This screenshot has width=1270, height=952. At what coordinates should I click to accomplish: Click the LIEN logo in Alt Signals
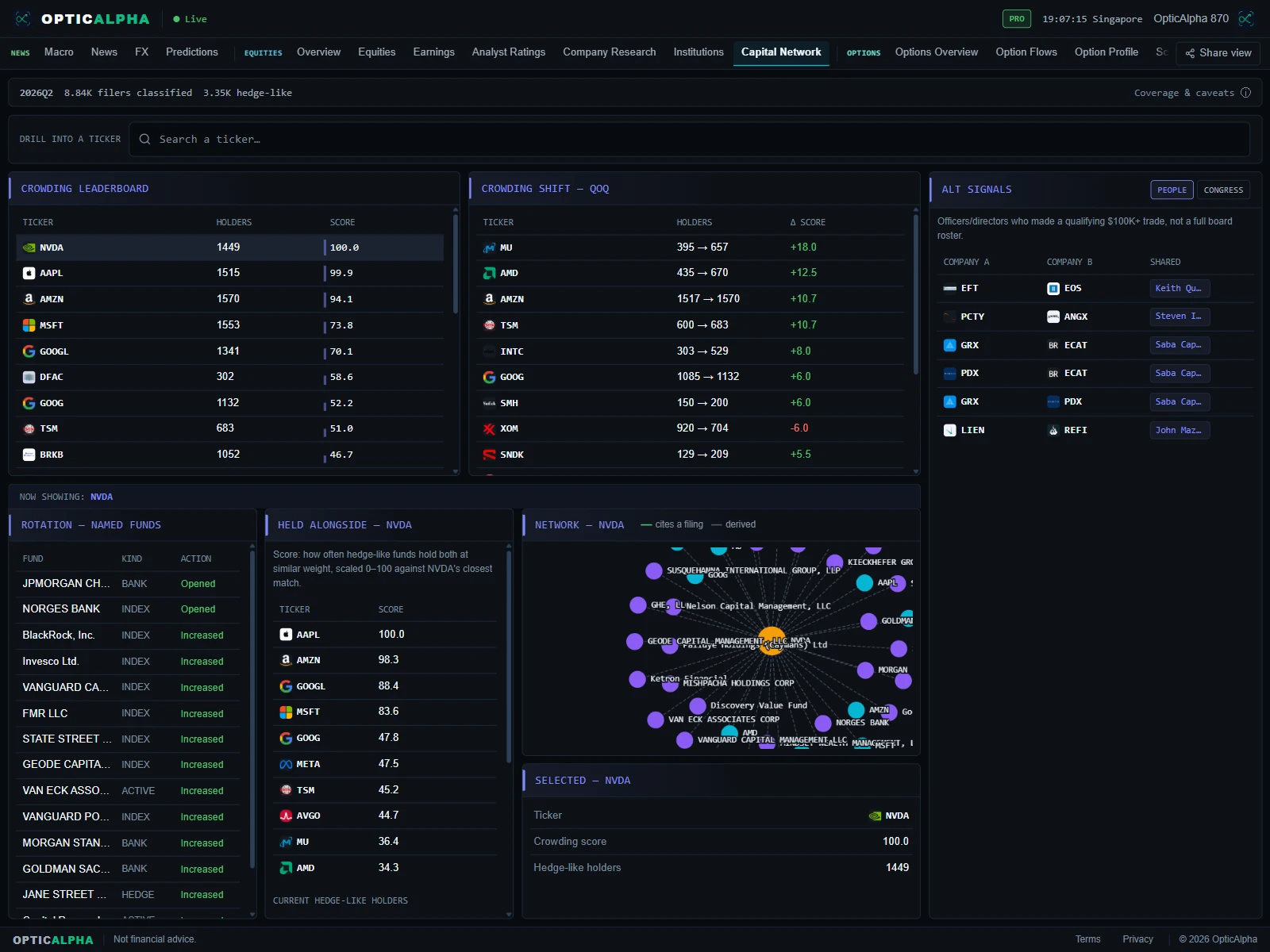[949, 430]
